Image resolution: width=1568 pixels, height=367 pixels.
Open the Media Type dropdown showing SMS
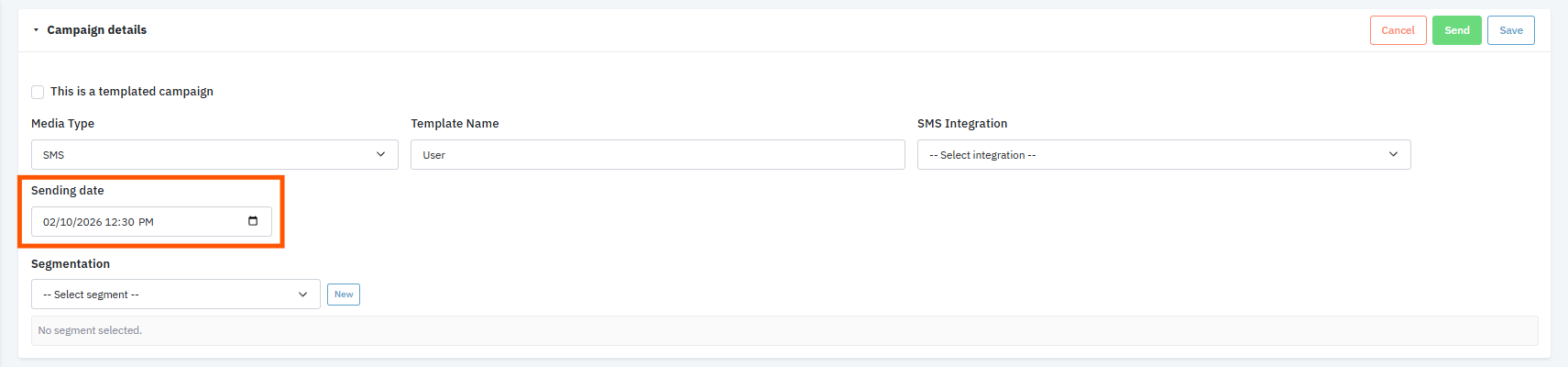point(202,154)
